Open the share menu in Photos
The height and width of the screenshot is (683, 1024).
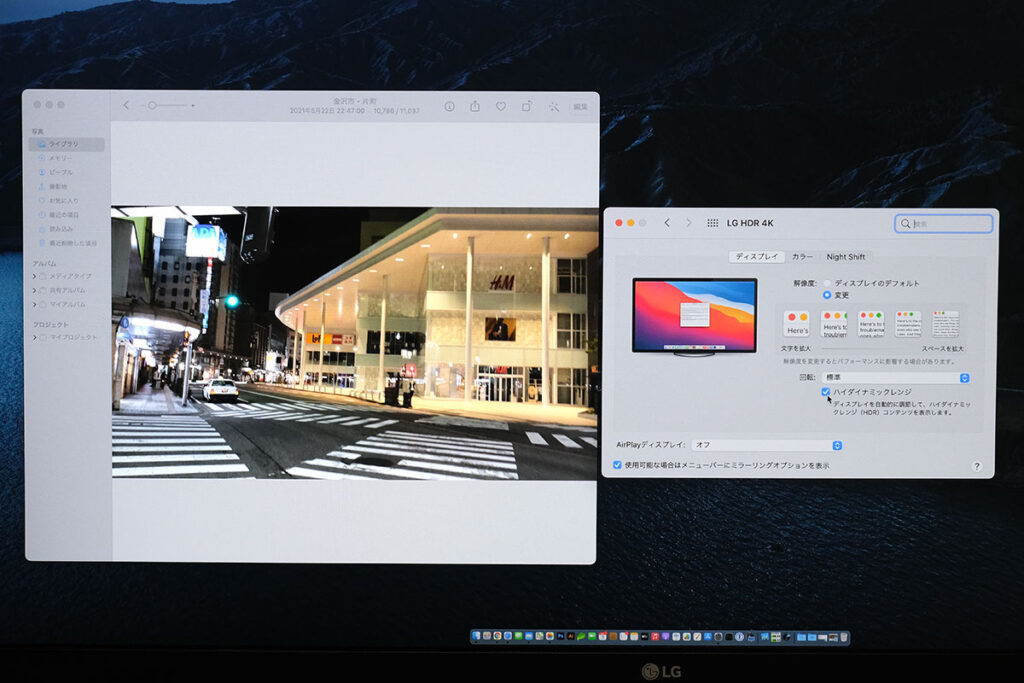coord(475,106)
